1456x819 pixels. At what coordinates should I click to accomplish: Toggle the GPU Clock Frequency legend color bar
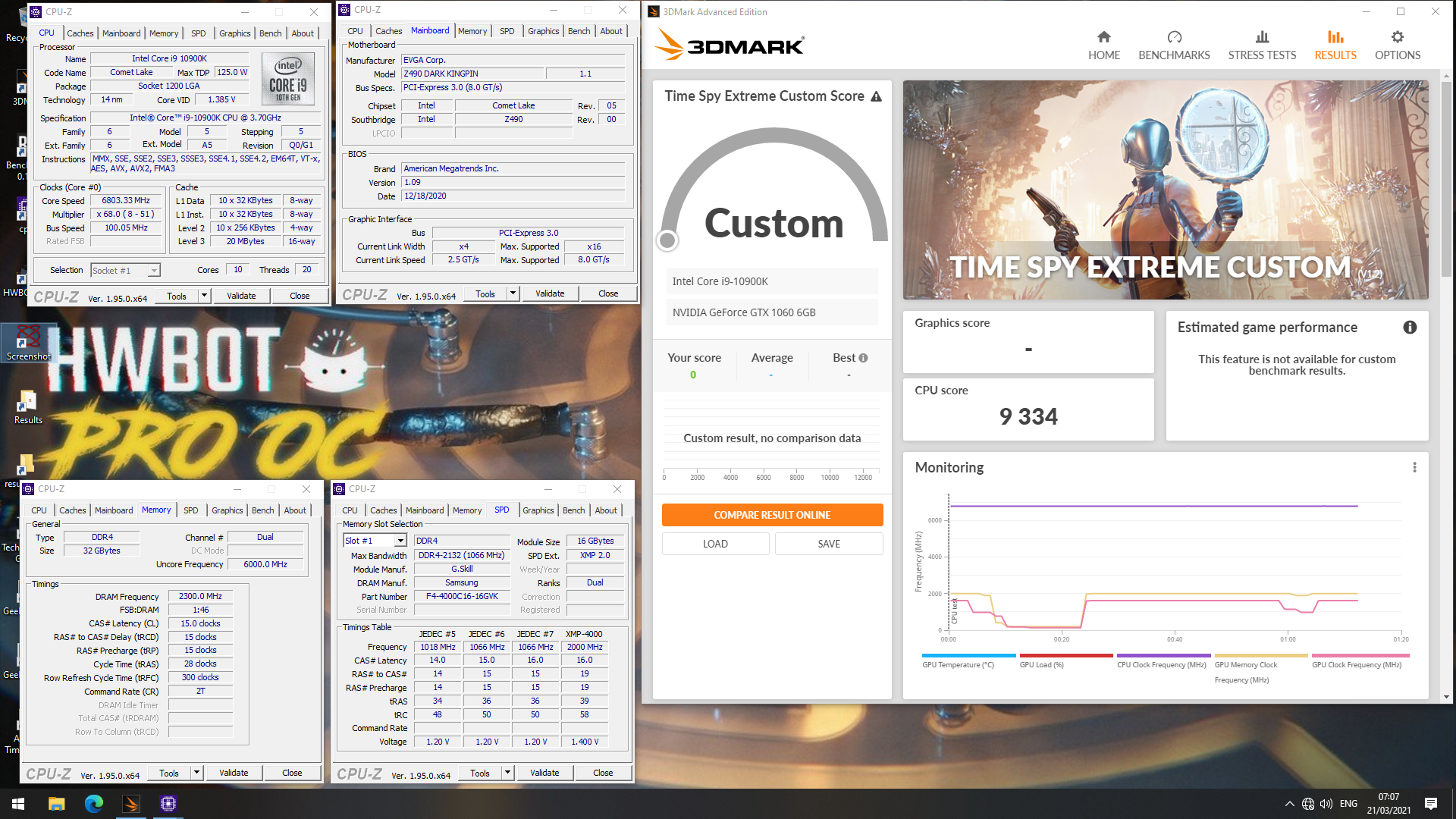[1360, 656]
